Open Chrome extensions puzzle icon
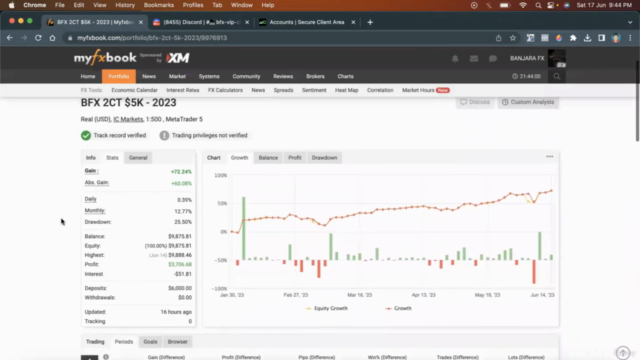 tap(573, 38)
